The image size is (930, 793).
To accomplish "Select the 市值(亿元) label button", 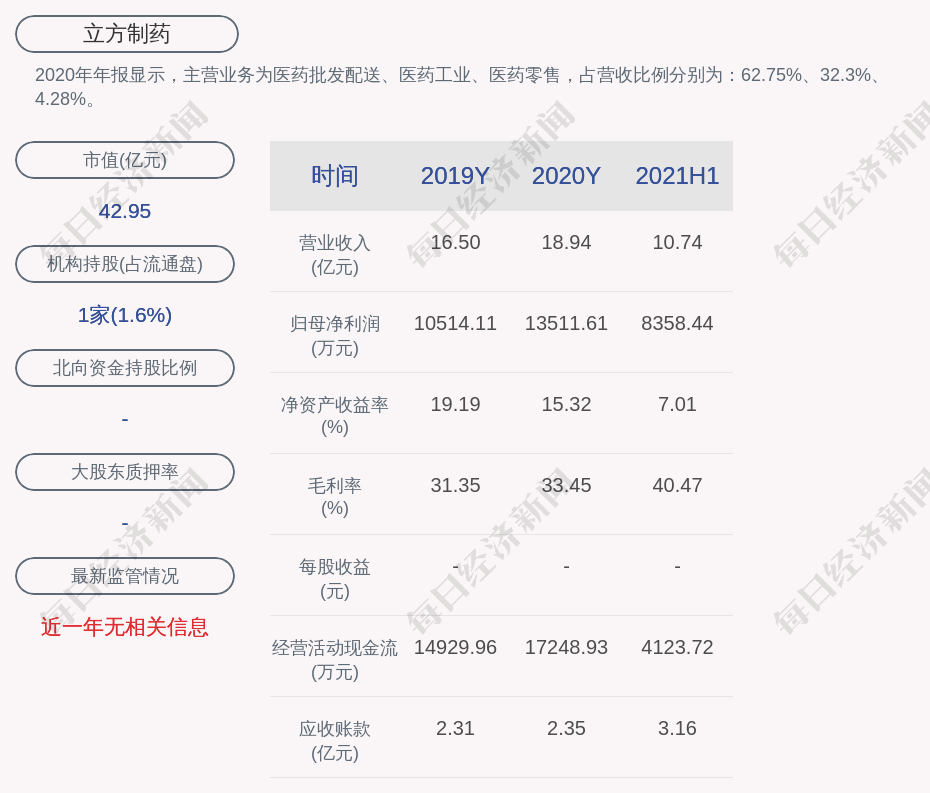I will 125,160.
